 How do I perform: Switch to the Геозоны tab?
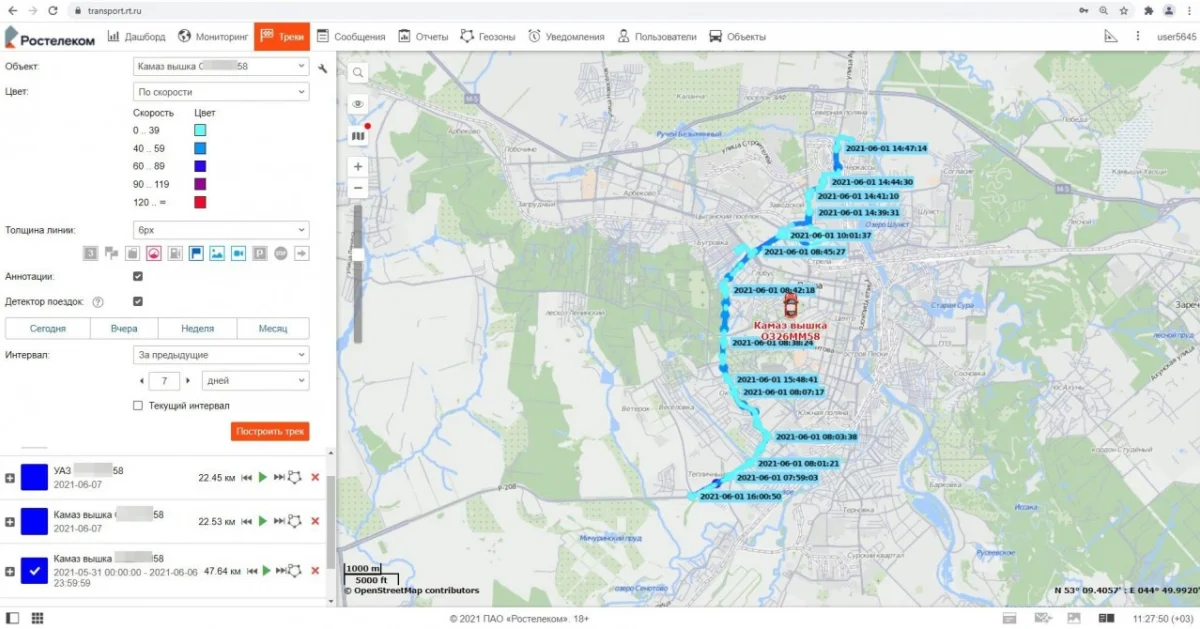pos(488,37)
